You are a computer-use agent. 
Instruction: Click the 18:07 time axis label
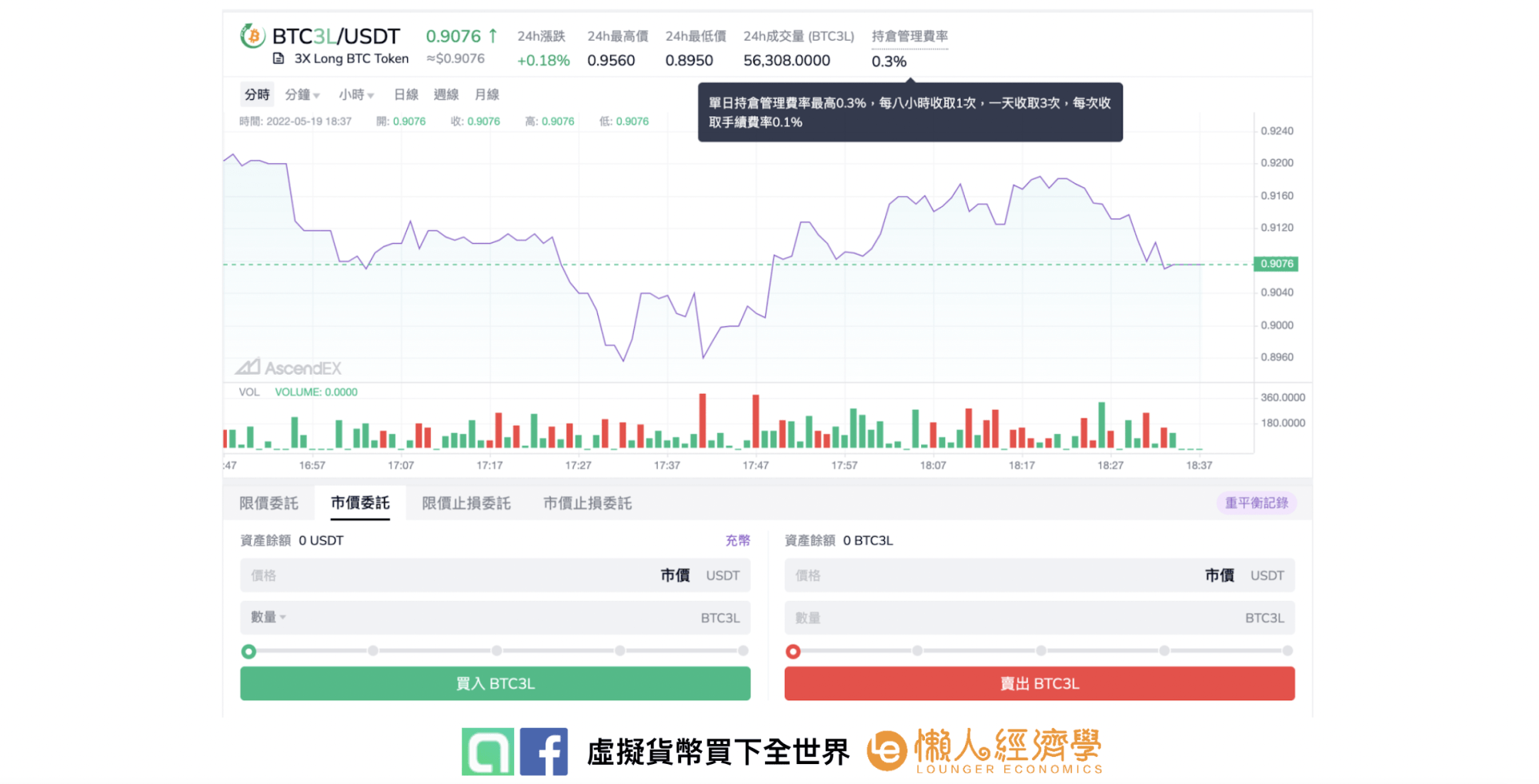[x=933, y=465]
